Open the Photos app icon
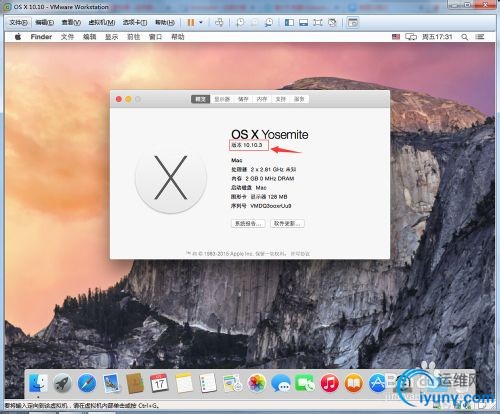 click(257, 383)
